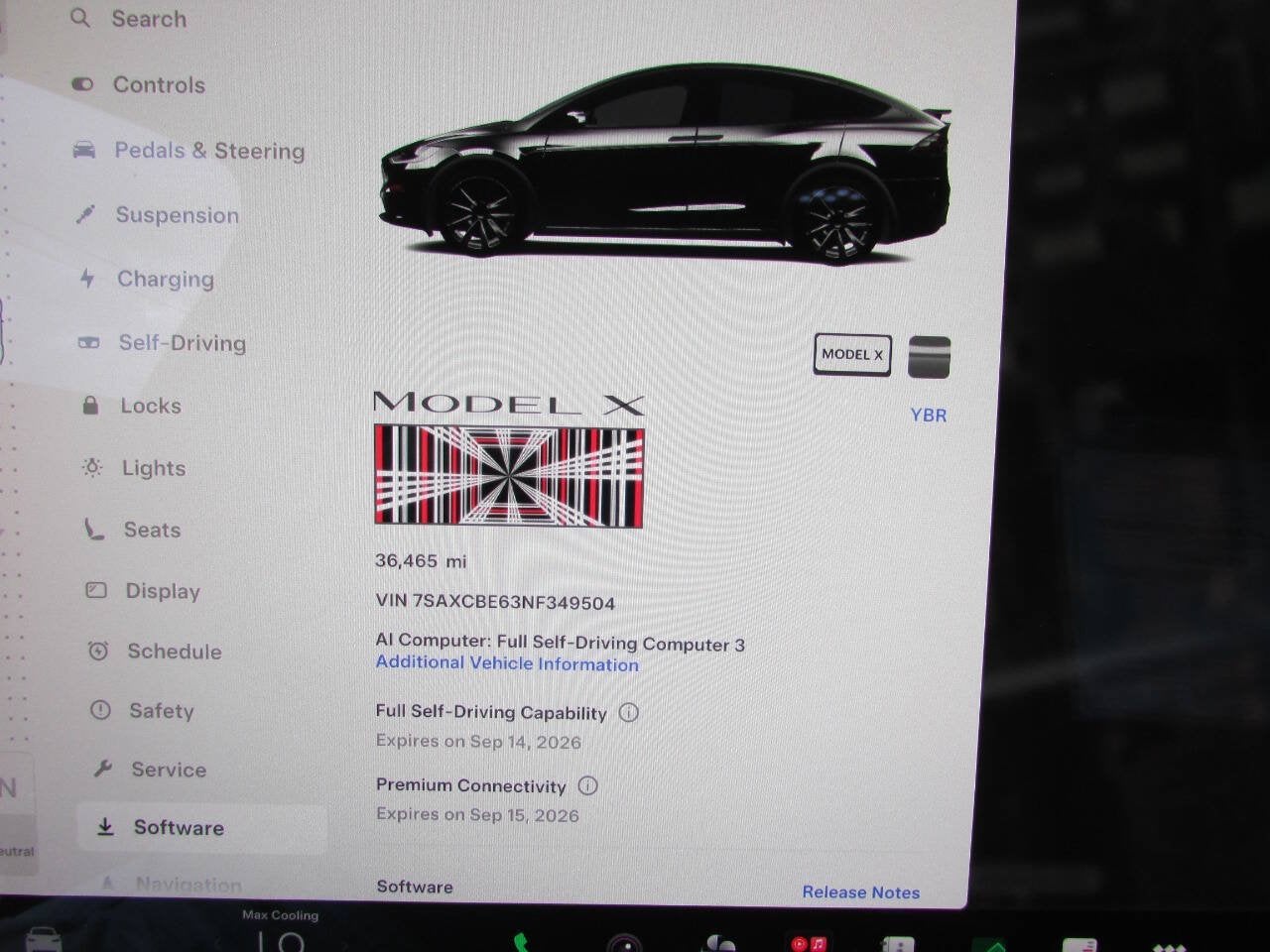Image resolution: width=1270 pixels, height=952 pixels.
Task: Click the download arrow Software icon
Action: 105,827
